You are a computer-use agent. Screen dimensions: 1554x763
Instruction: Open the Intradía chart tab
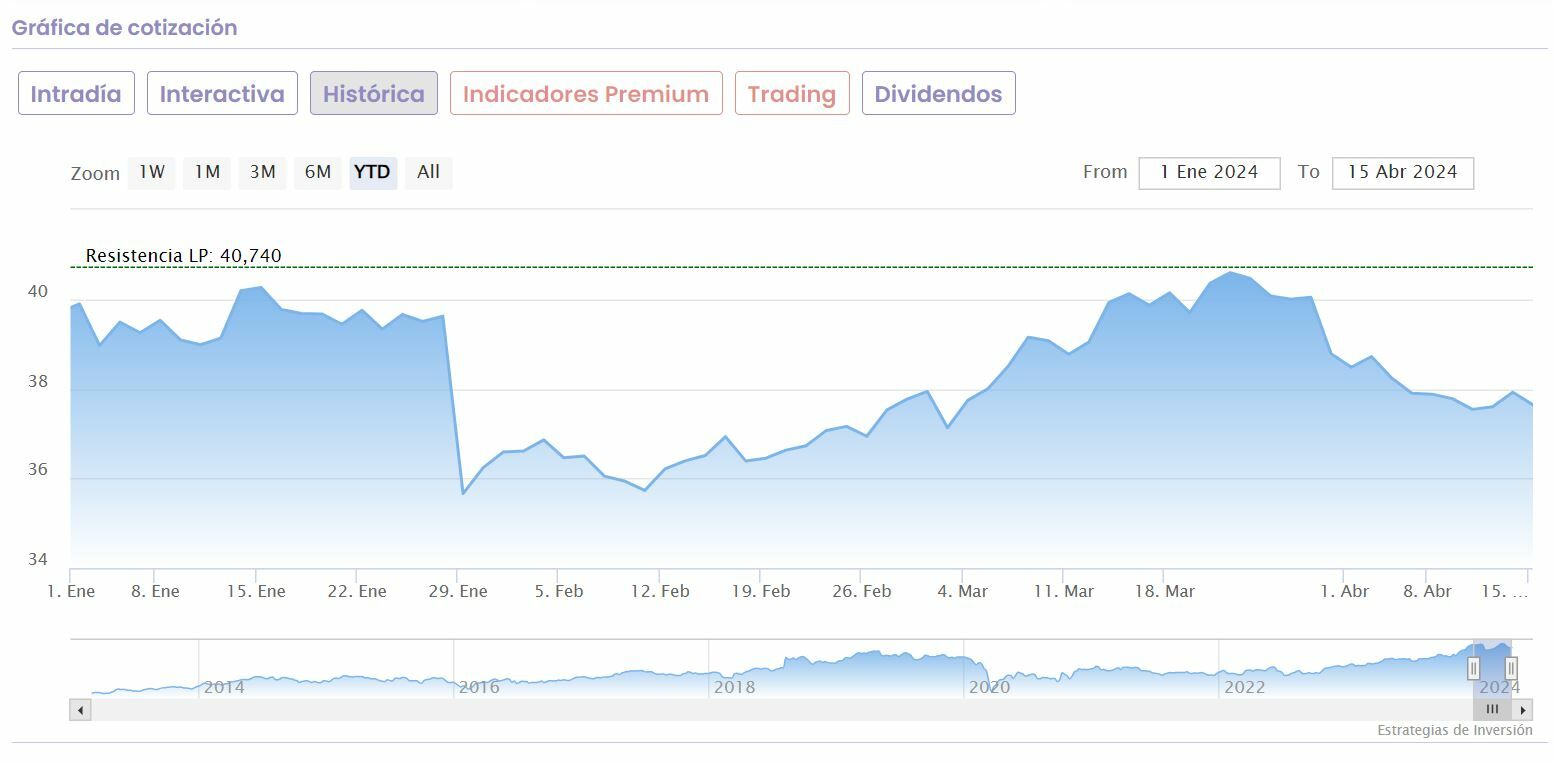76,94
